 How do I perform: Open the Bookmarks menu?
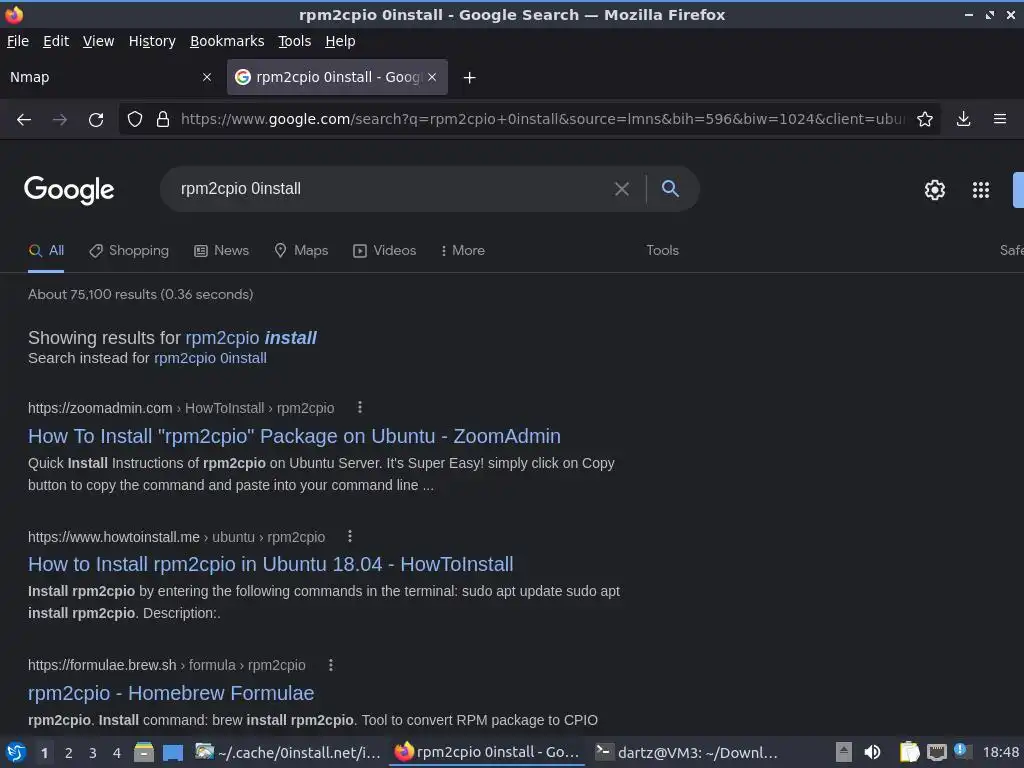(227, 41)
